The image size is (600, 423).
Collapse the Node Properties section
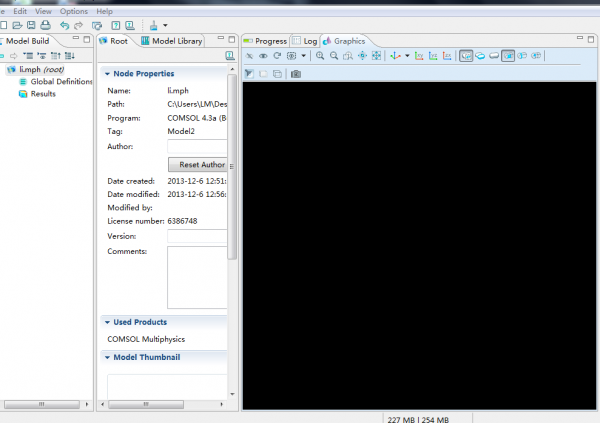(x=107, y=73)
